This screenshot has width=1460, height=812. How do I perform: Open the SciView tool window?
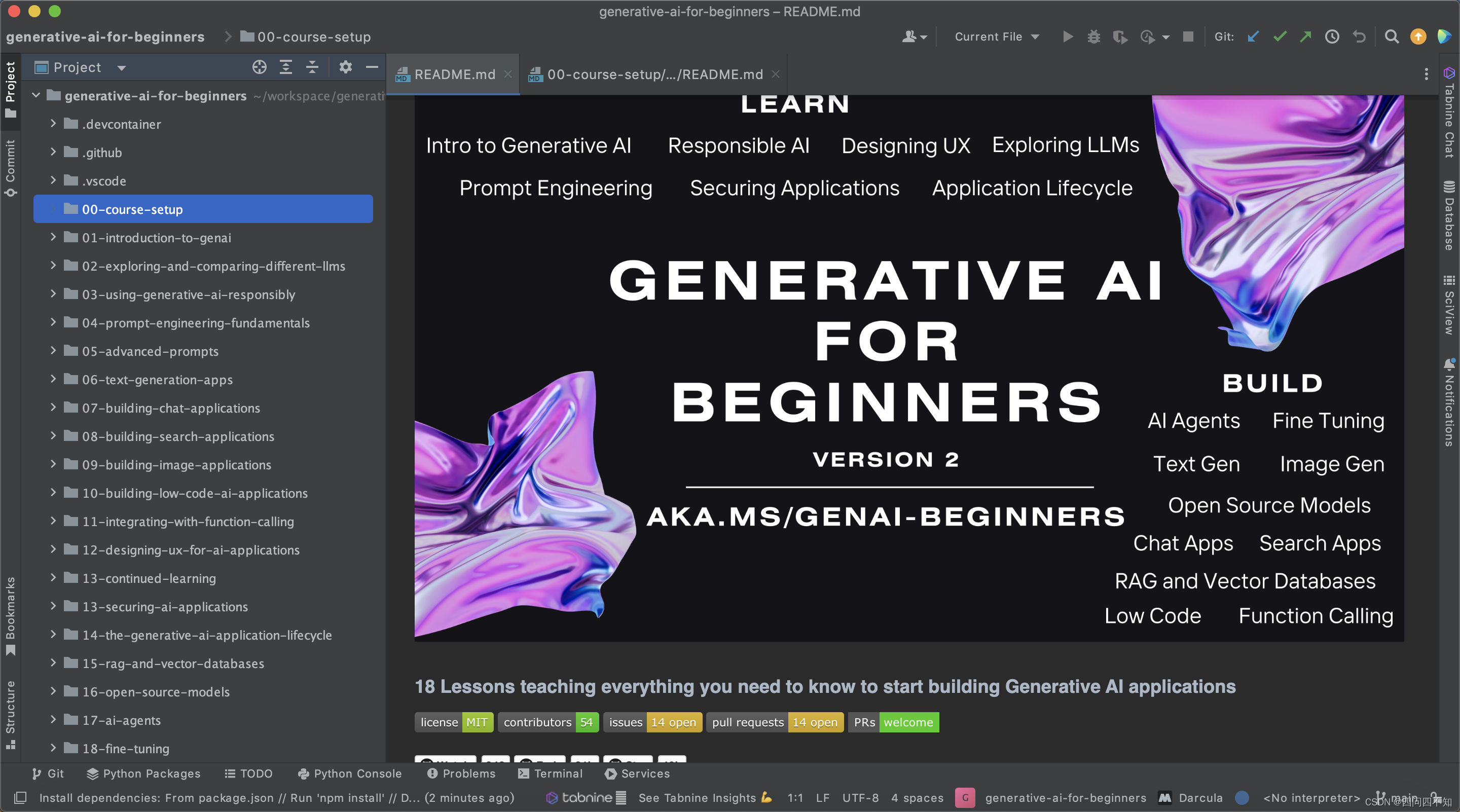pos(1449,305)
